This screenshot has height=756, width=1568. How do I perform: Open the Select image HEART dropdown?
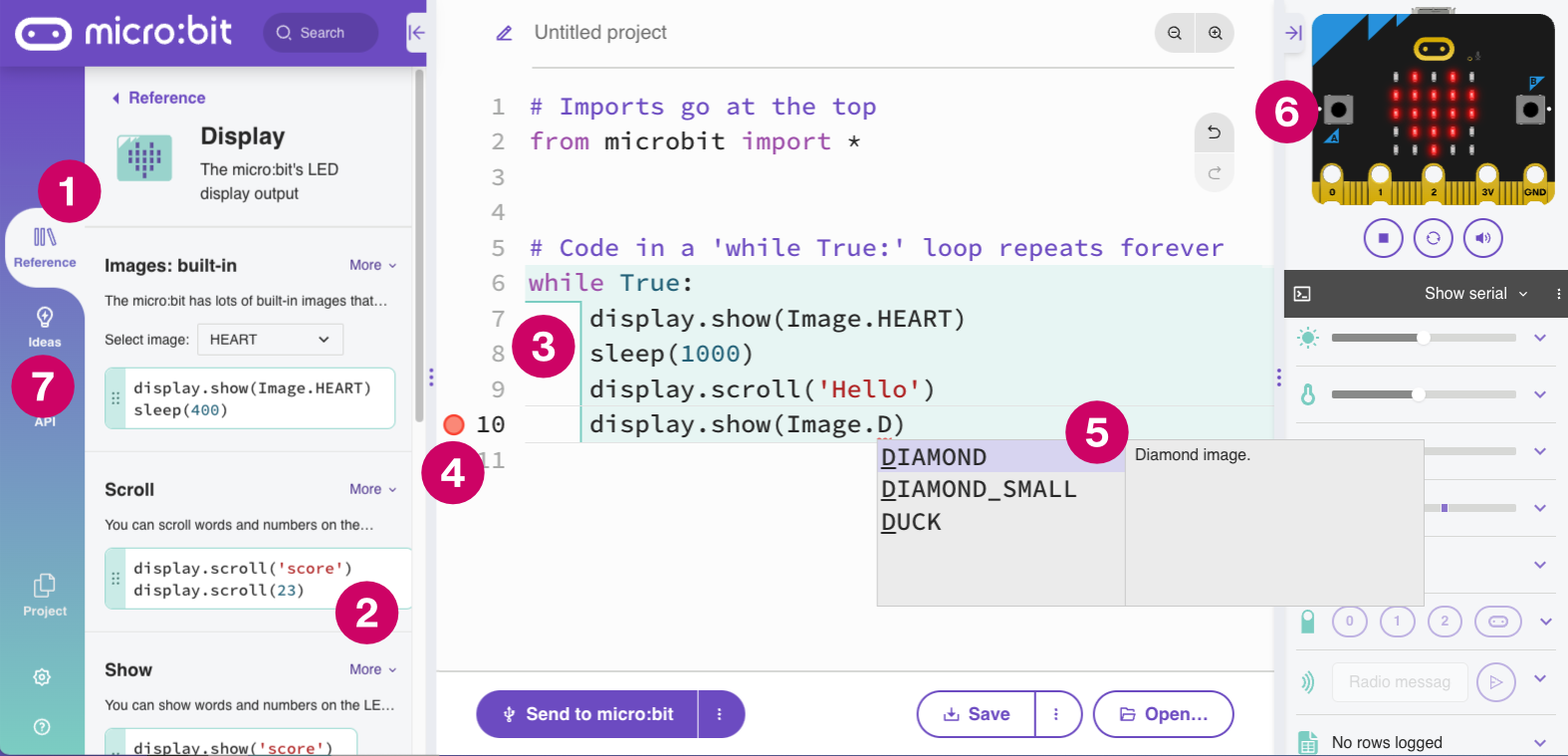(270, 340)
